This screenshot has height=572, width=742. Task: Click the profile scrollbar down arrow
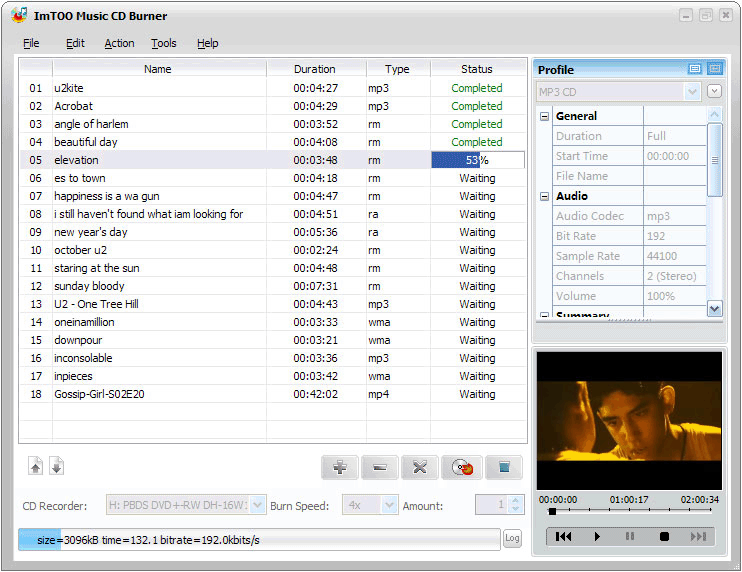pos(715,309)
